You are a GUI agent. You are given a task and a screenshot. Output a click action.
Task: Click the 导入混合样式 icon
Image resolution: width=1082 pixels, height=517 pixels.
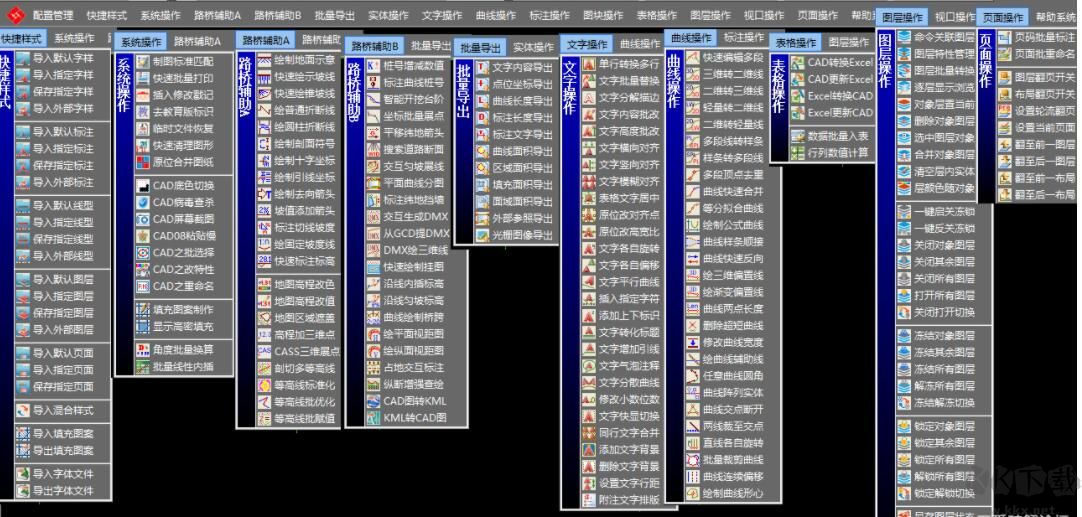tap(23, 411)
